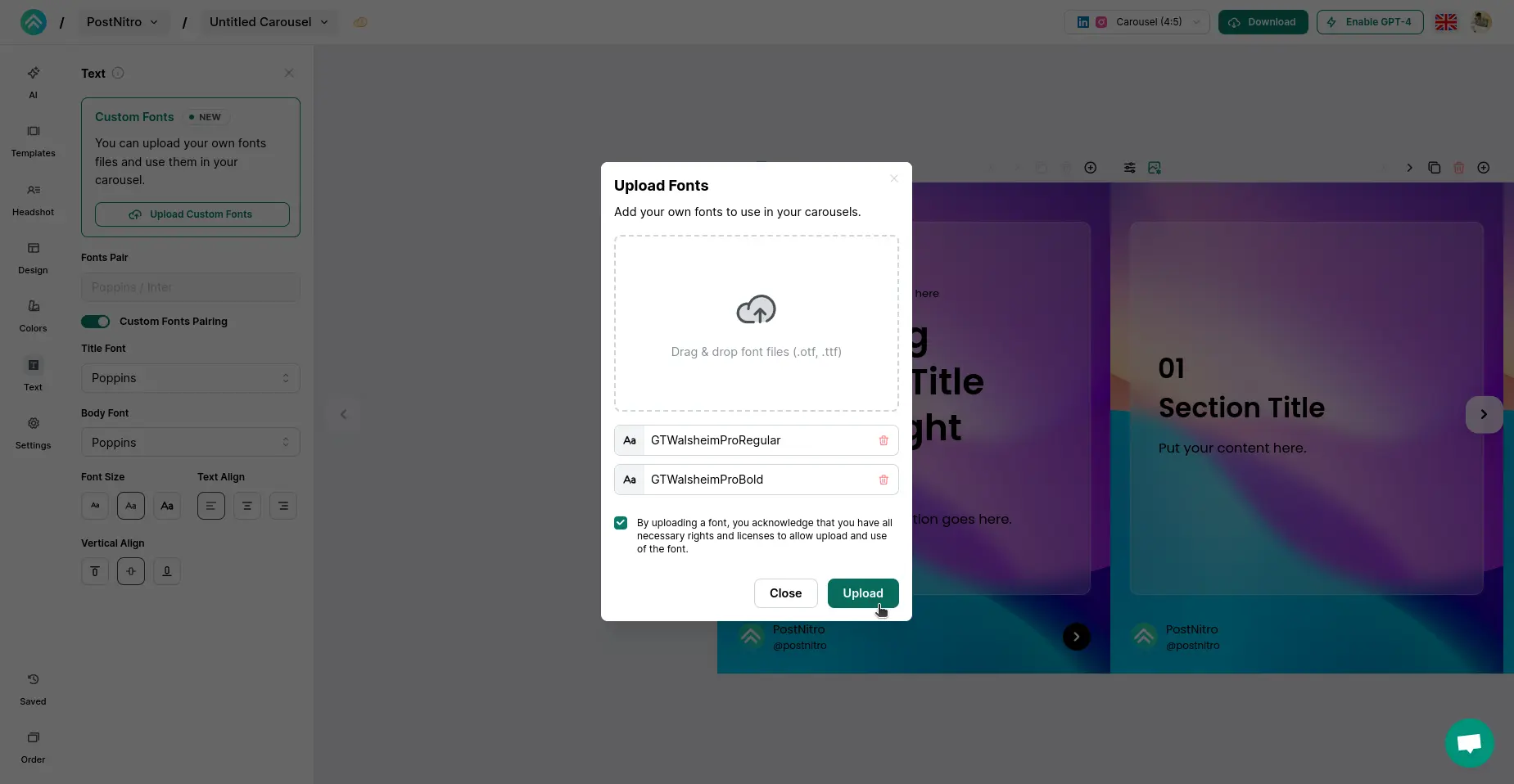
Task: Open the Title Font dropdown
Action: coord(190,378)
